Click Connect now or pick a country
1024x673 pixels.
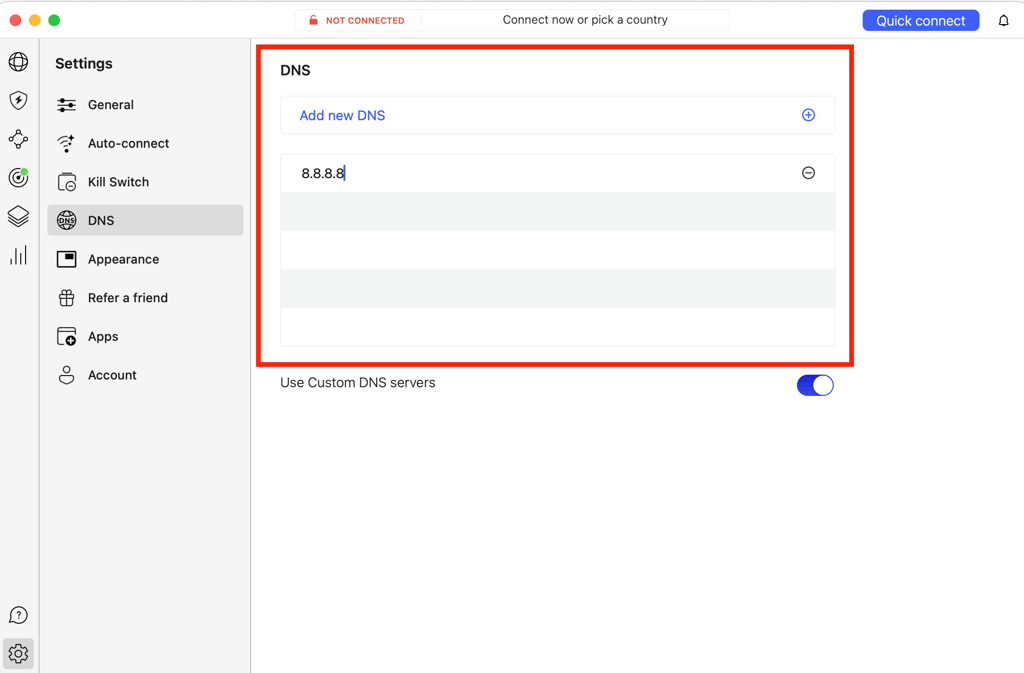pyautogui.click(x=585, y=20)
